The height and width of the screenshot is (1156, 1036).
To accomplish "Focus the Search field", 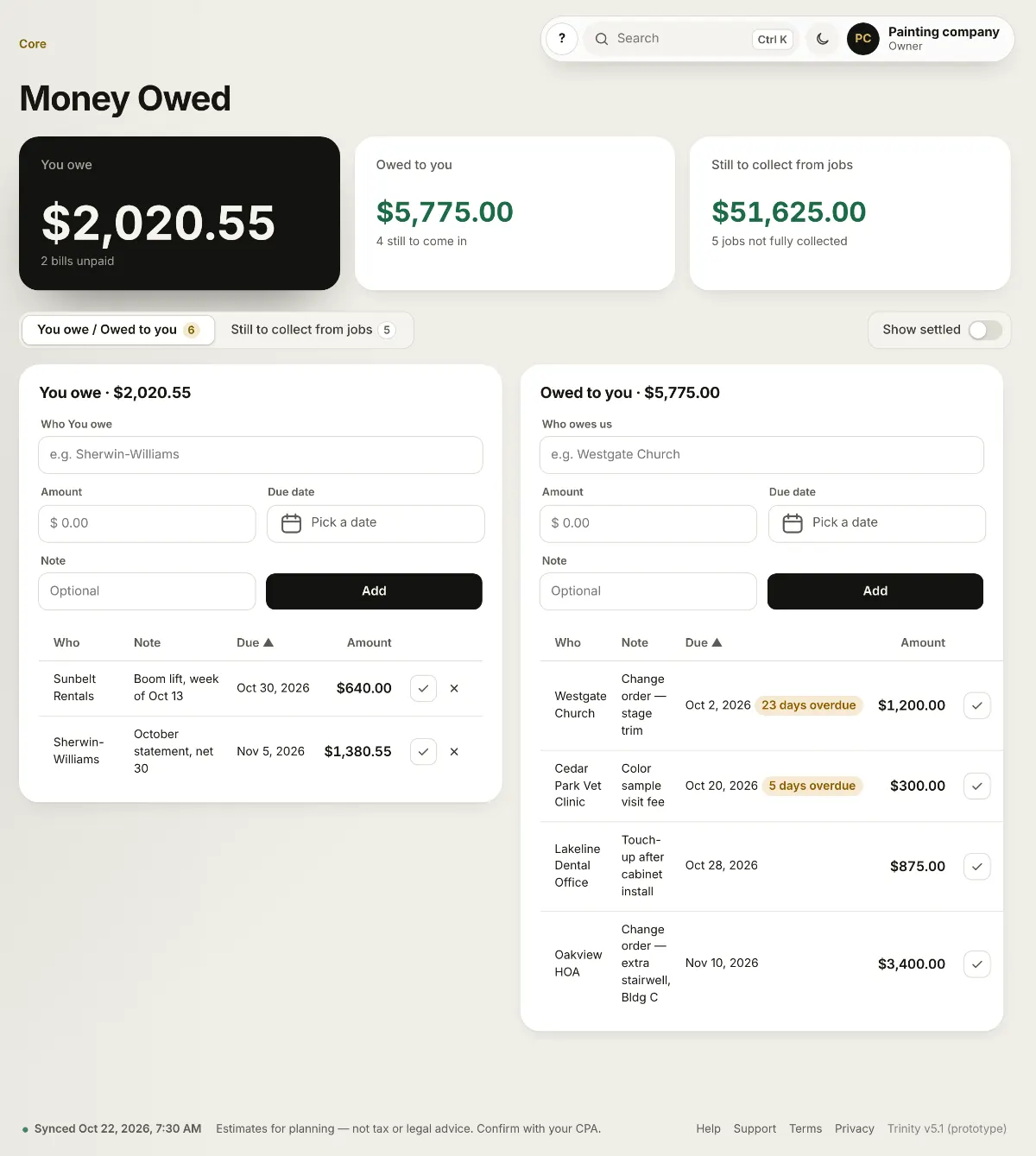I will coord(691,39).
